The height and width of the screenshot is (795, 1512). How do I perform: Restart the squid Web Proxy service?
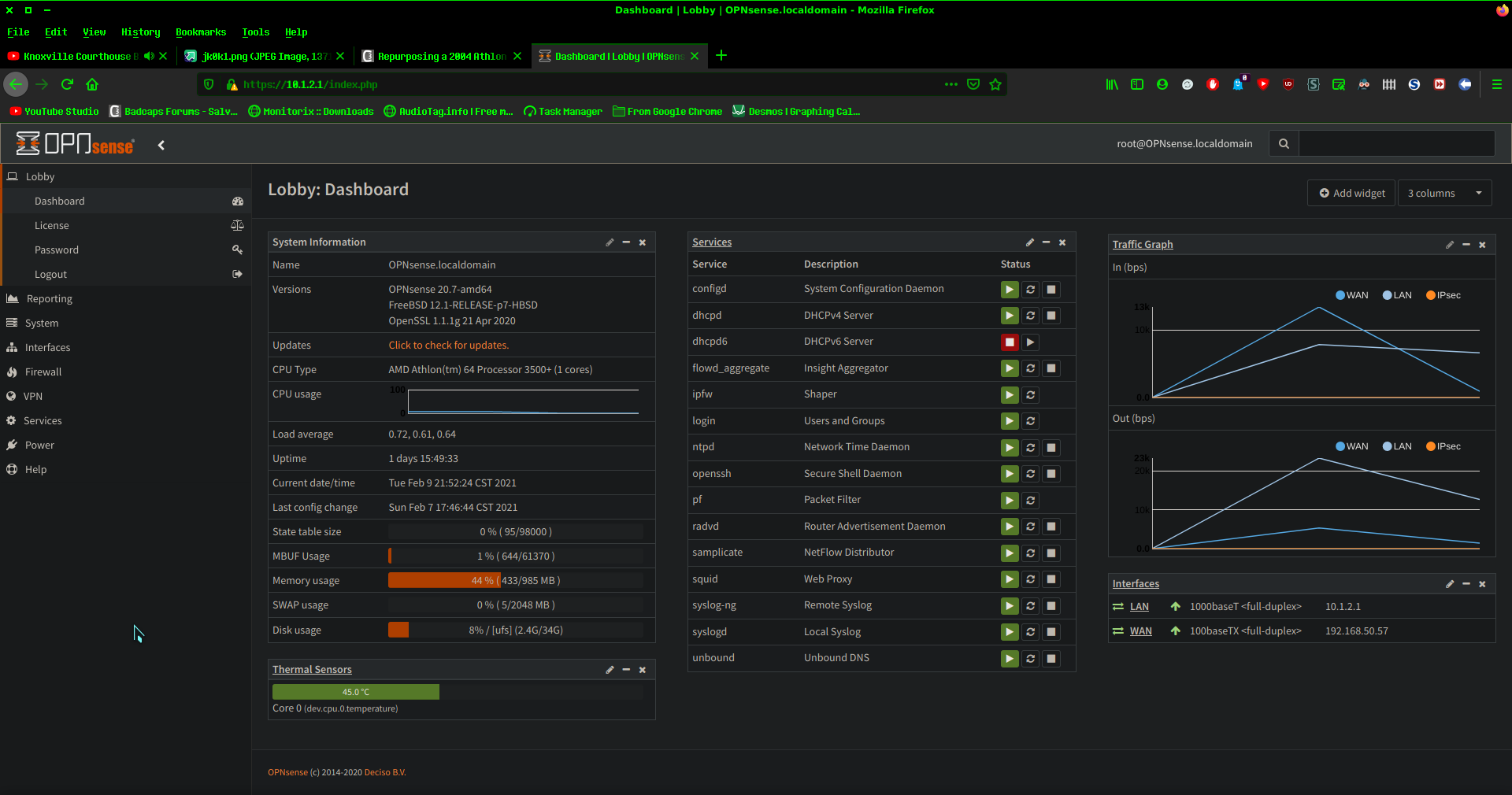[1030, 579]
